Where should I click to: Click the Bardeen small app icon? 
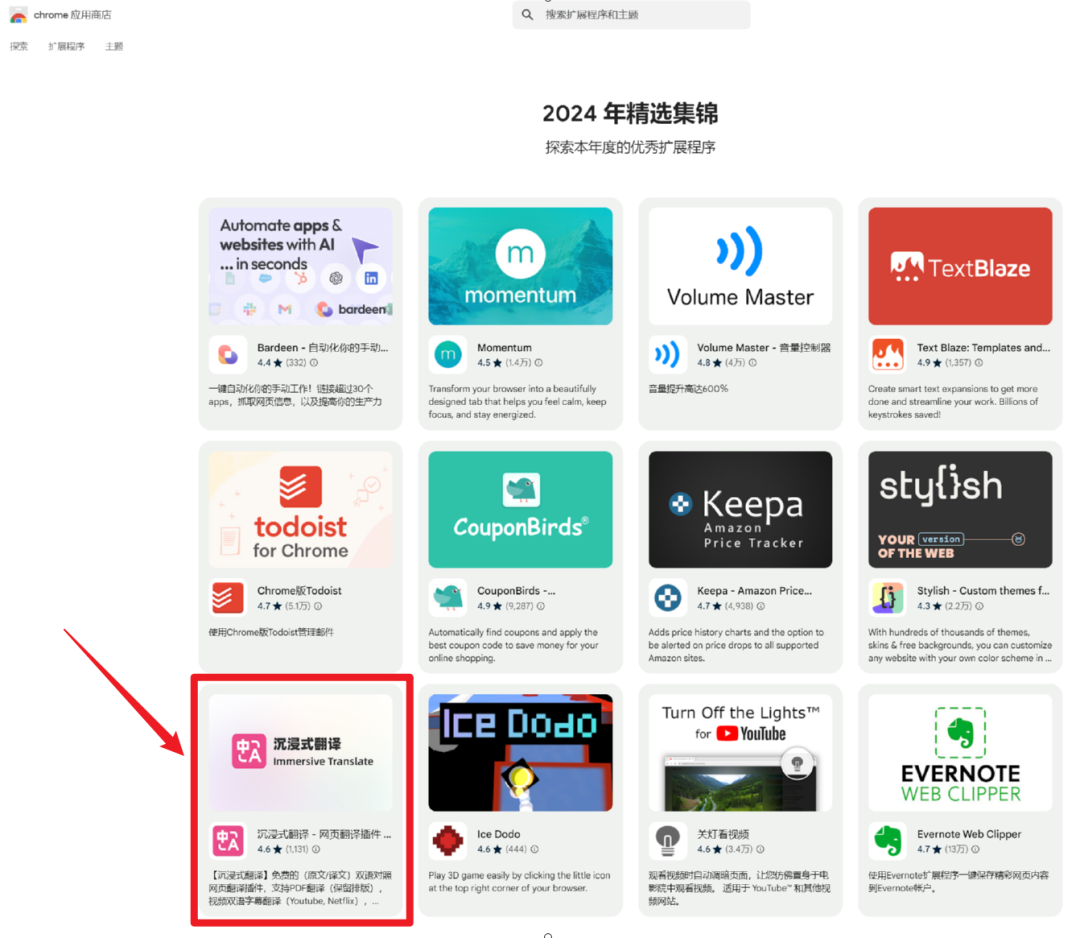[x=228, y=354]
